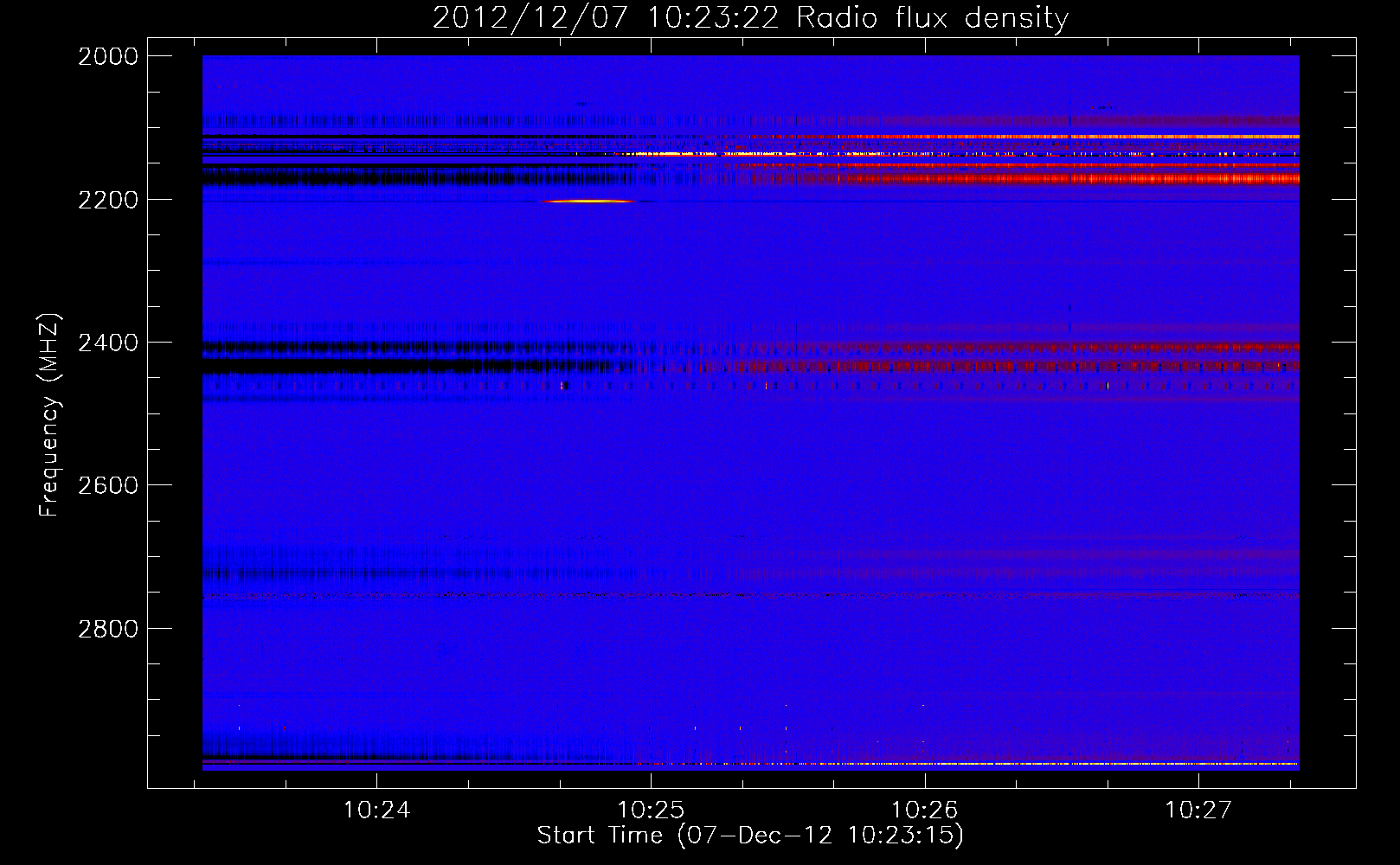The image size is (1400, 865).
Task: Click the 2600 frequency tick label
Action: [108, 485]
